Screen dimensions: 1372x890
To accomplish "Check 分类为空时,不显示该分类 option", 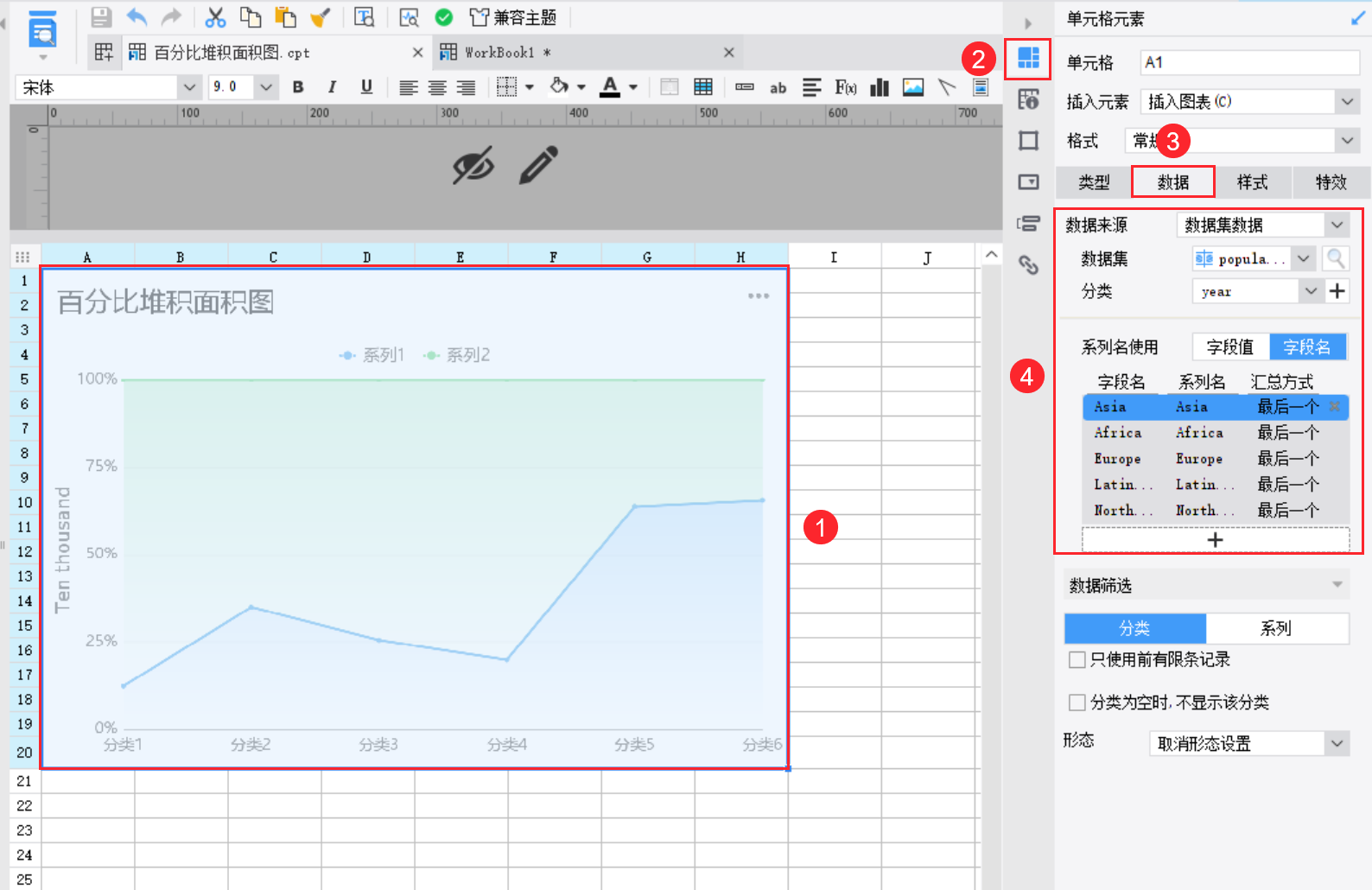I will coord(1077,702).
